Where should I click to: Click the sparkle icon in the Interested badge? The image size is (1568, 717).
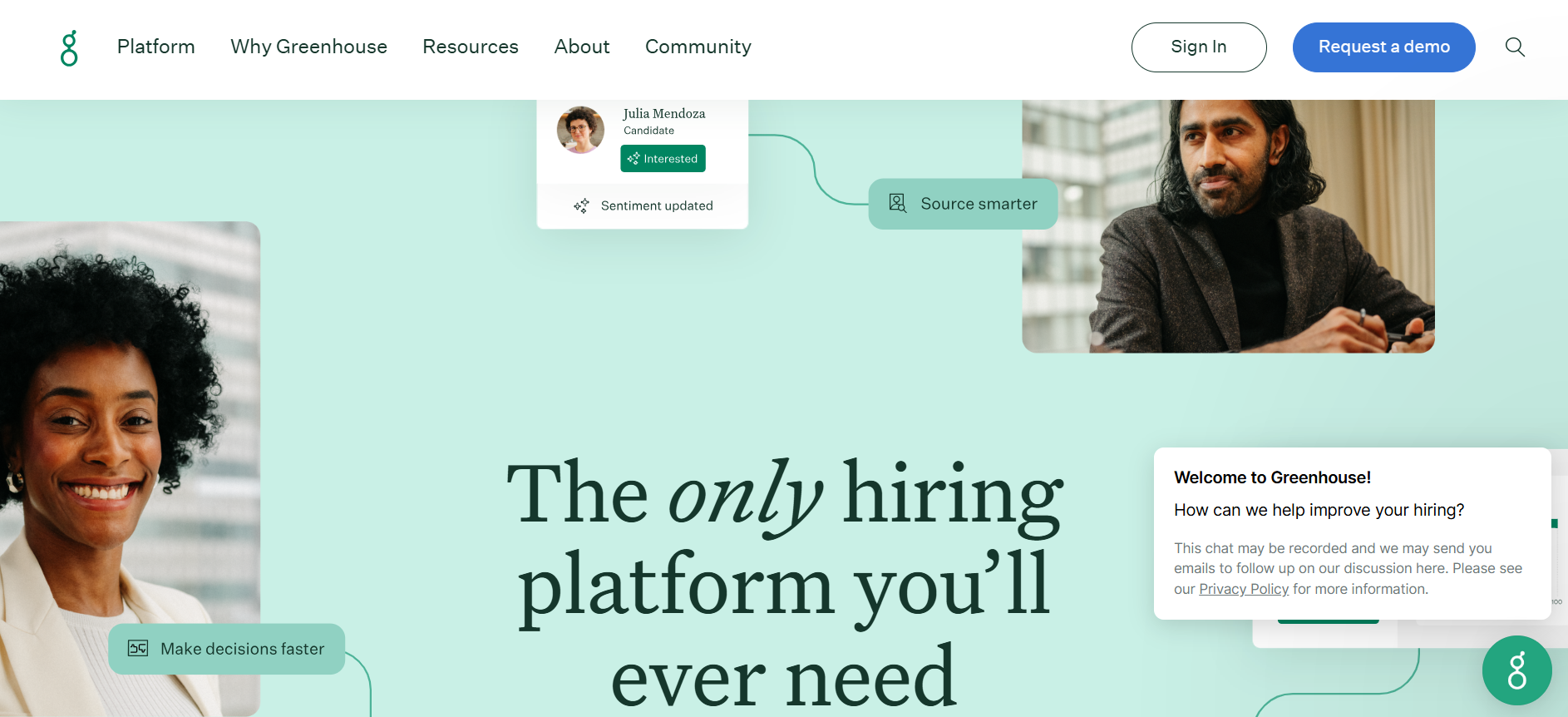coord(634,158)
